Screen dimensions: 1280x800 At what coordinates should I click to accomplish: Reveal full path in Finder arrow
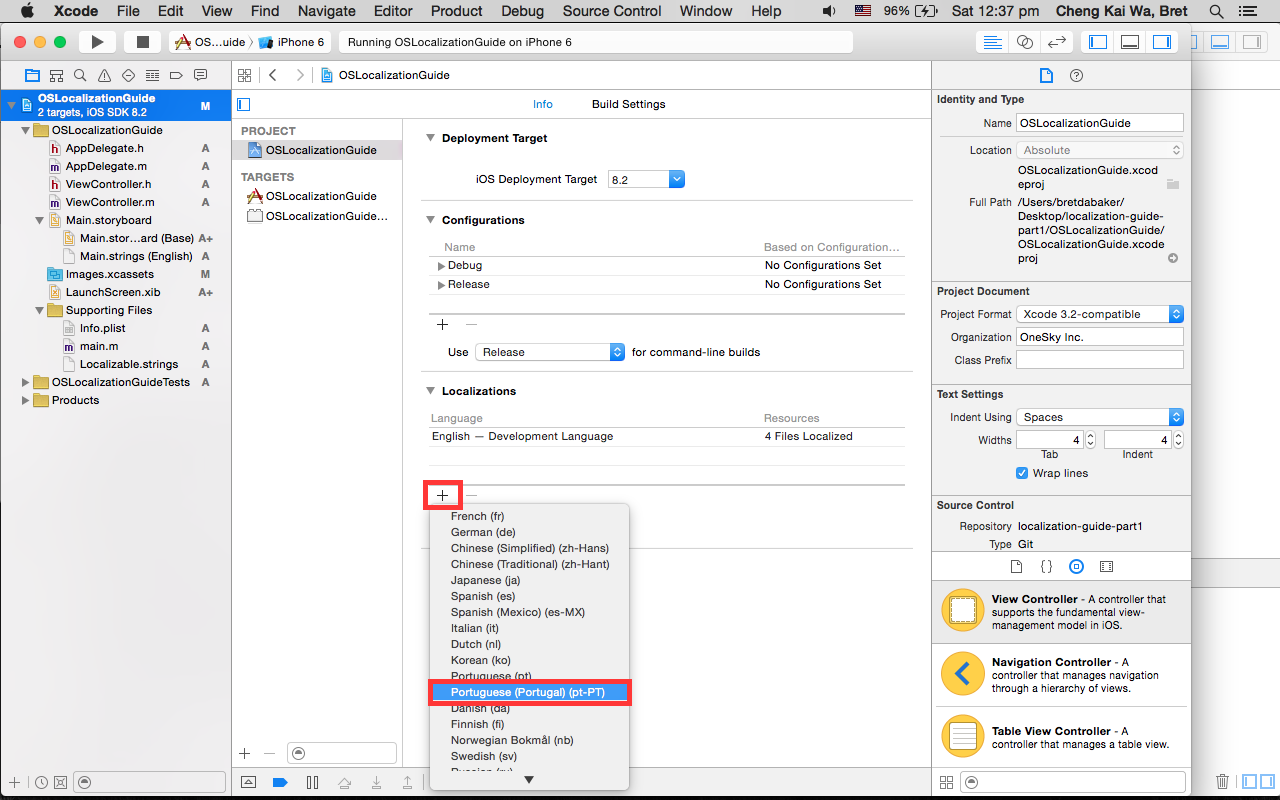[1173, 258]
